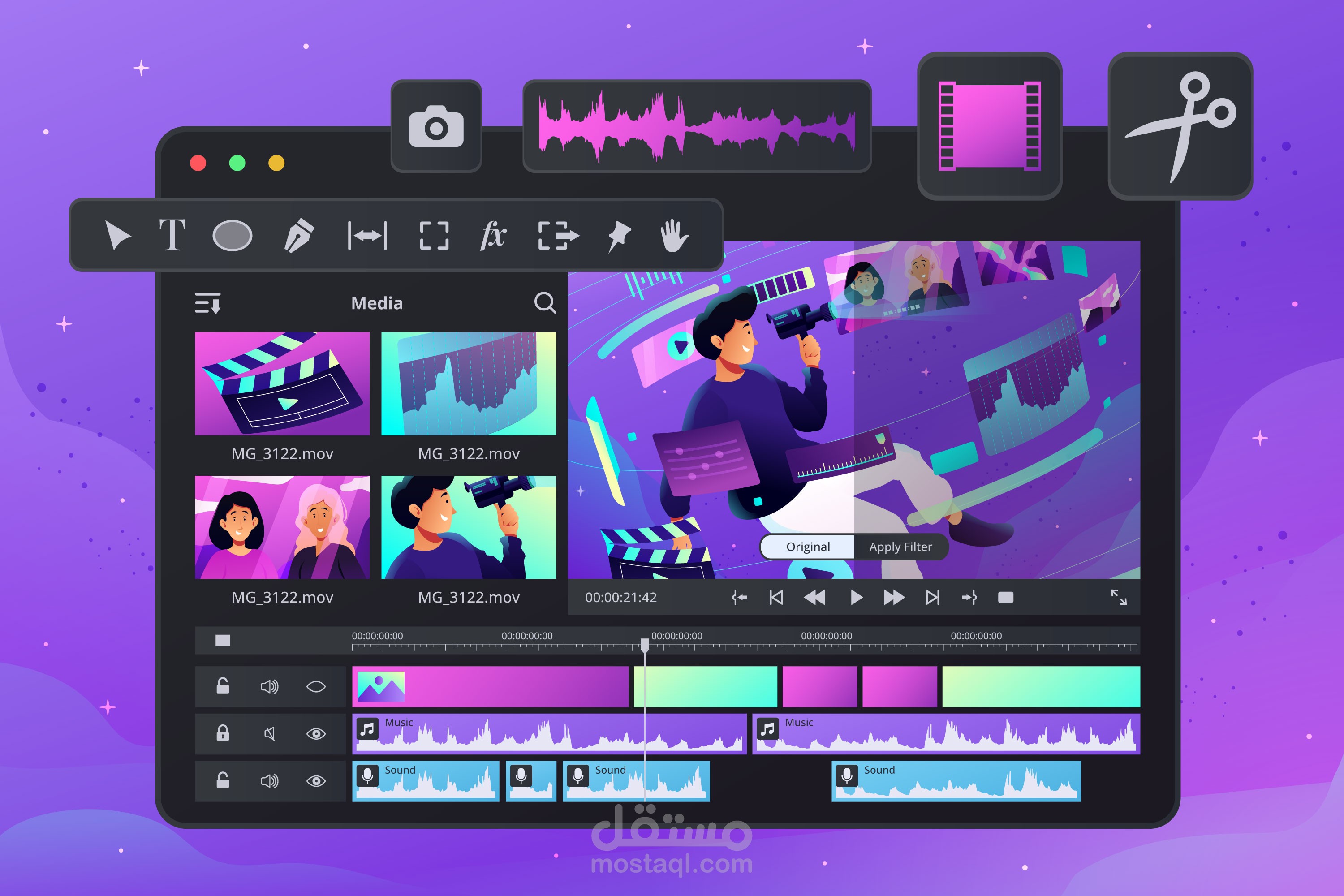Image resolution: width=1344 pixels, height=896 pixels.
Task: Select the clapperboard media thumbnail
Action: (282, 383)
